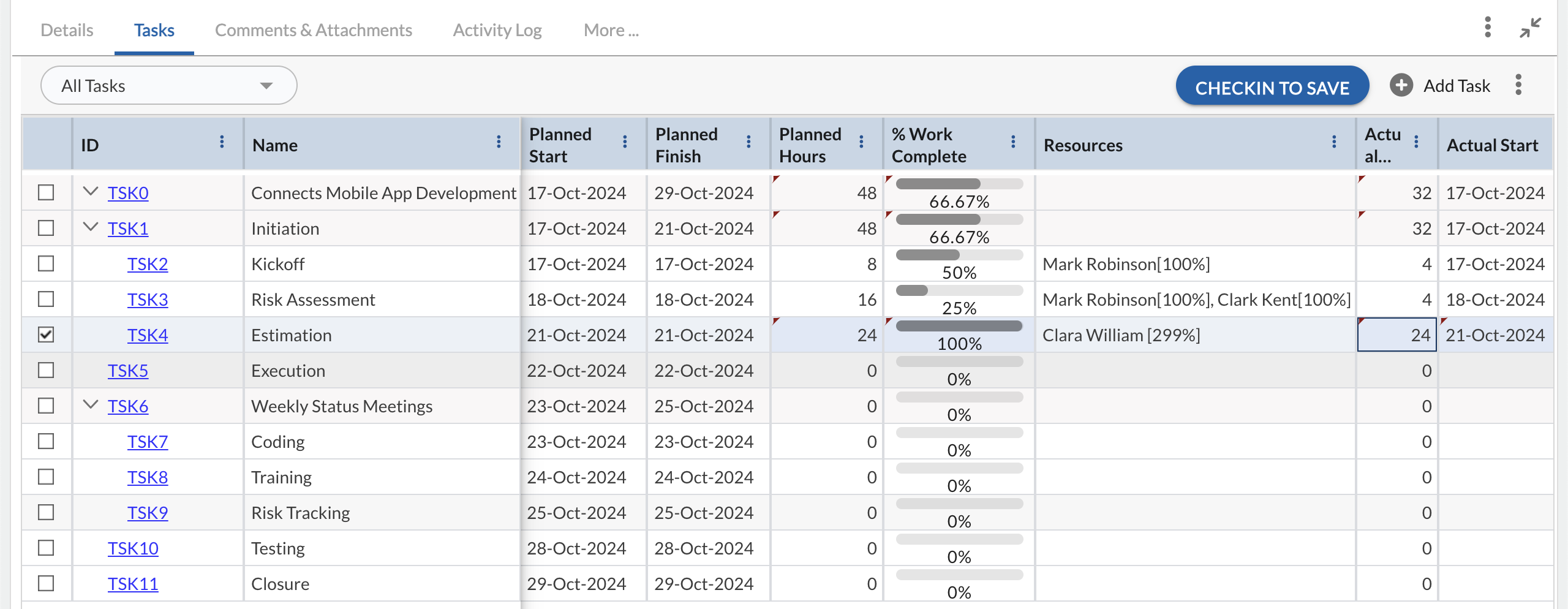Collapse the panel using the shrink arrows icon
This screenshot has height=609, width=1568.
coord(1531,28)
